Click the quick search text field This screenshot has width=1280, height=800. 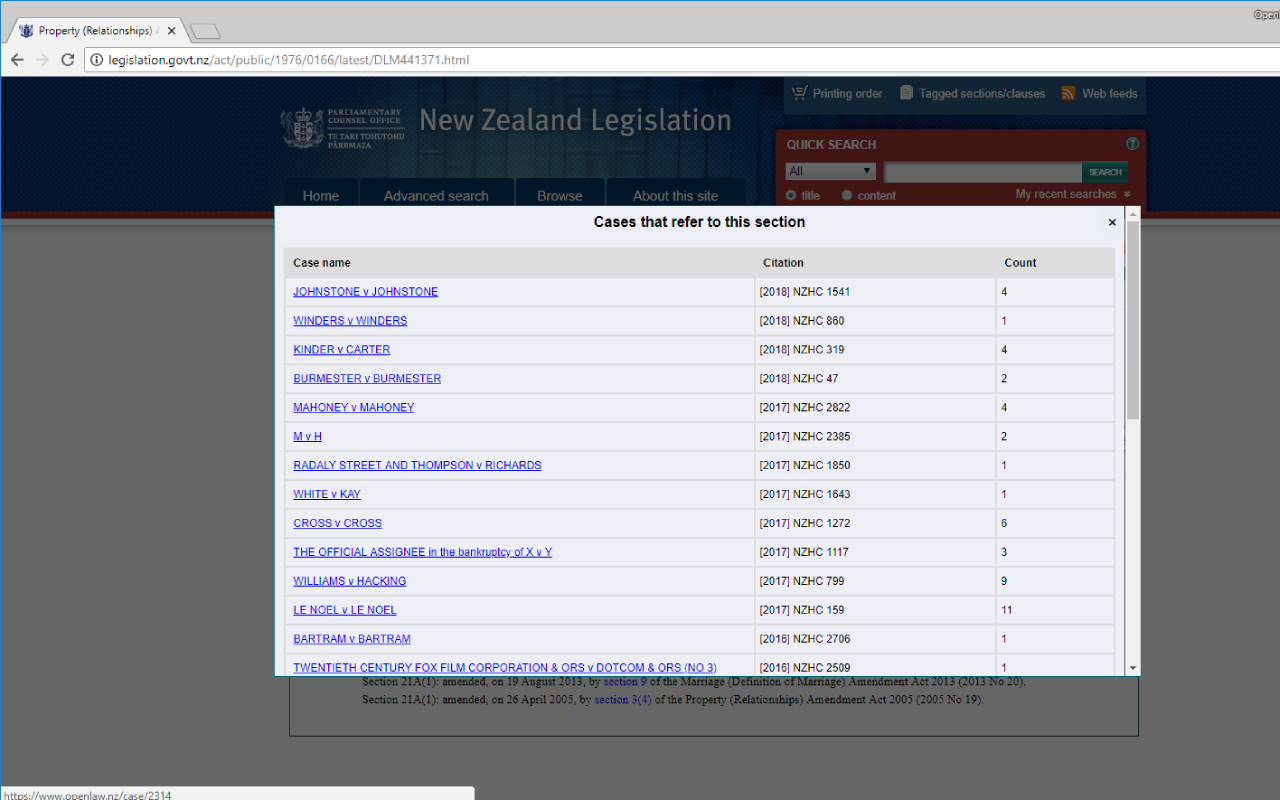(982, 172)
